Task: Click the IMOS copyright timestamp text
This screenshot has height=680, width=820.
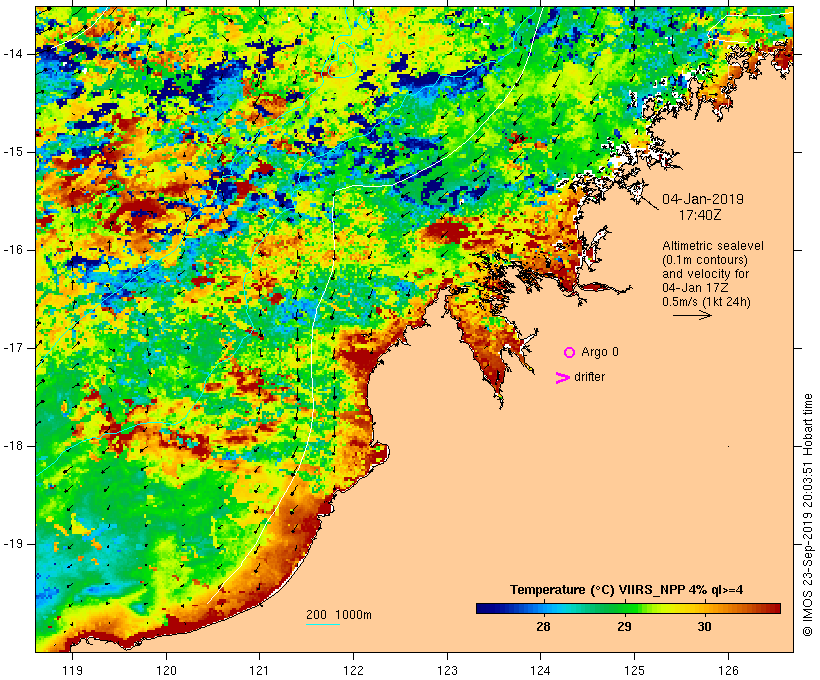Action: (x=808, y=515)
